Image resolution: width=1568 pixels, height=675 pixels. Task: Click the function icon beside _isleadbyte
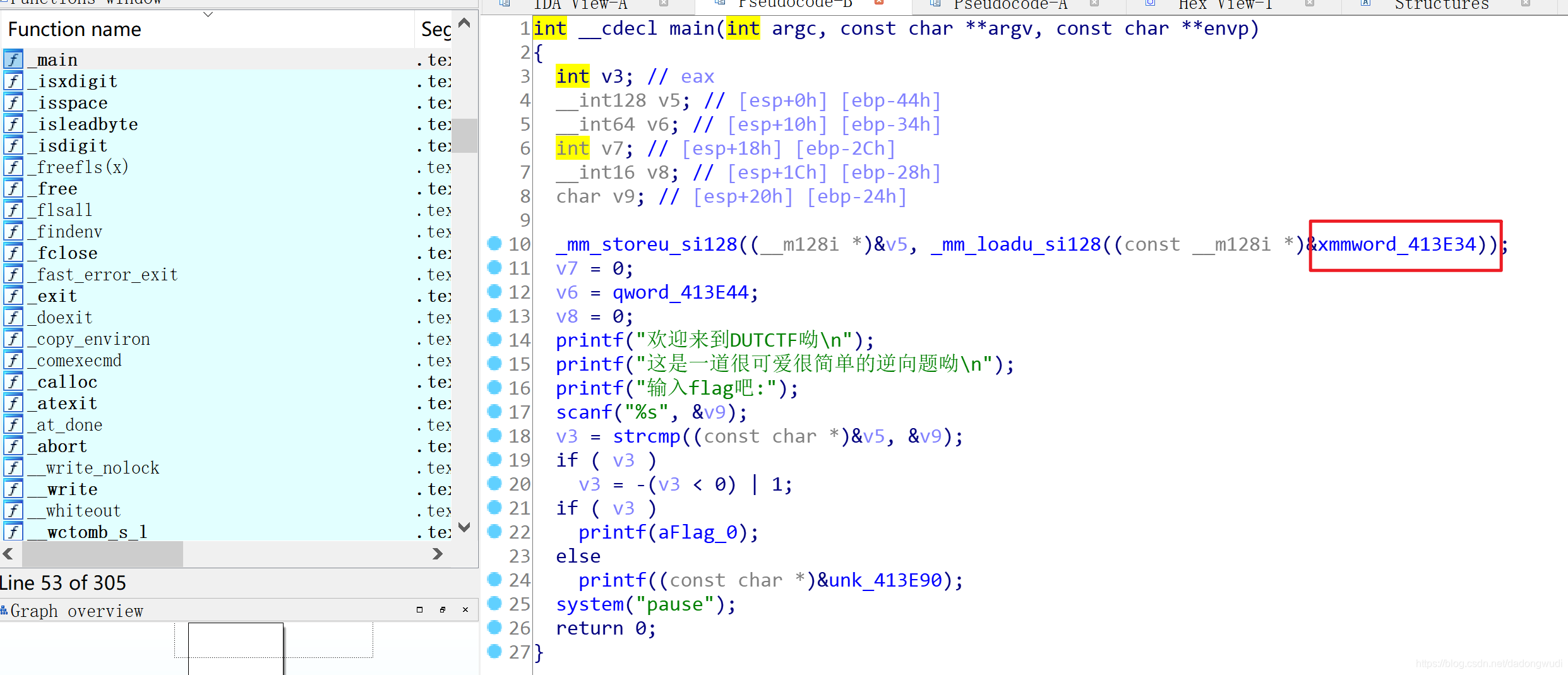(x=13, y=124)
